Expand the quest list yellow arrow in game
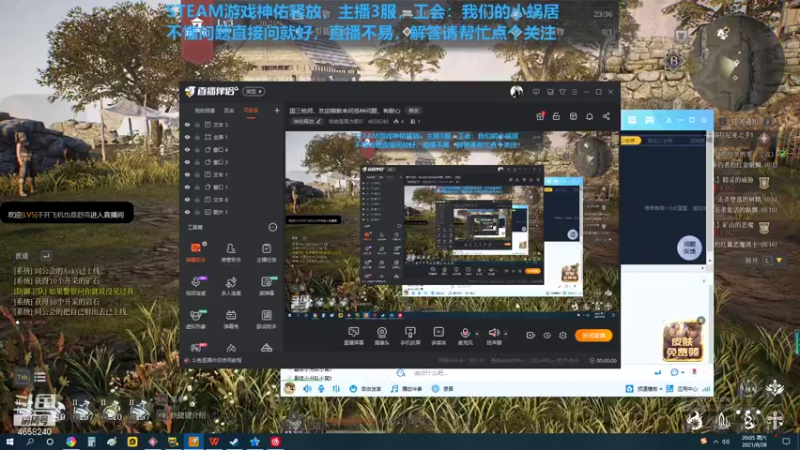Screen dimensions: 800x450 [779, 260]
